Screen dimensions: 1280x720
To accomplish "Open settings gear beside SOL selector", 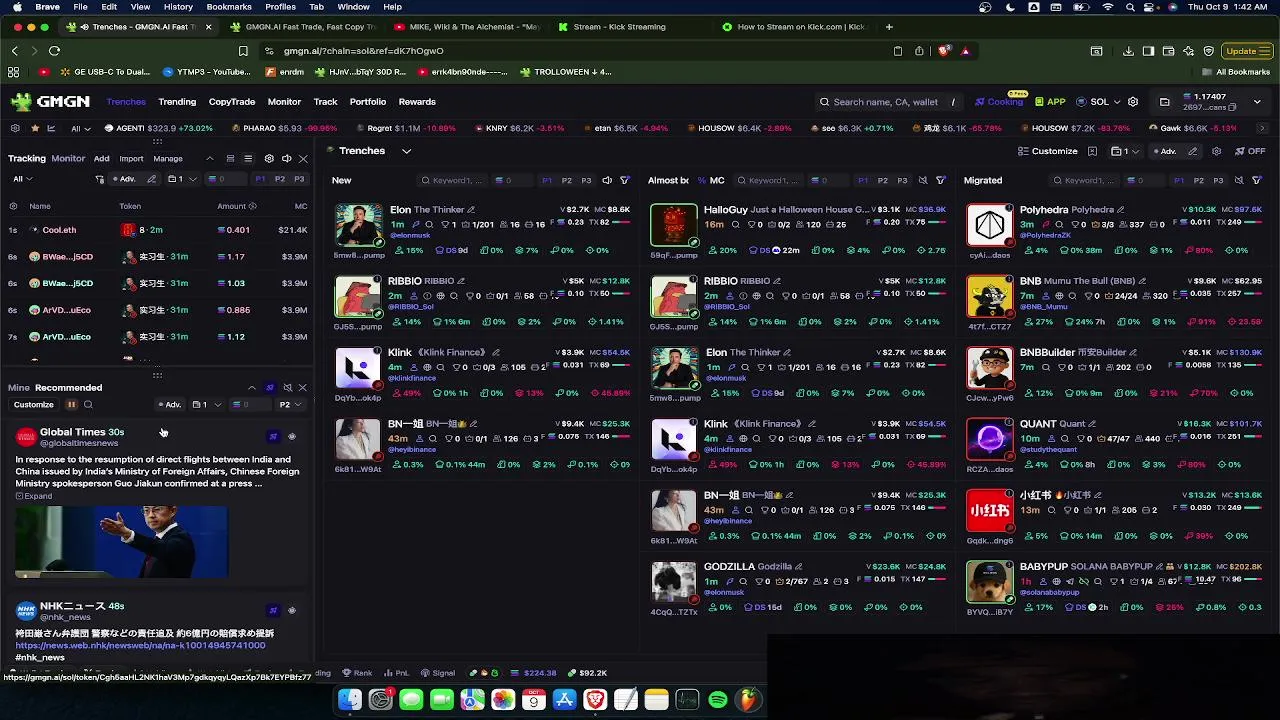I will pyautogui.click(x=1133, y=102).
